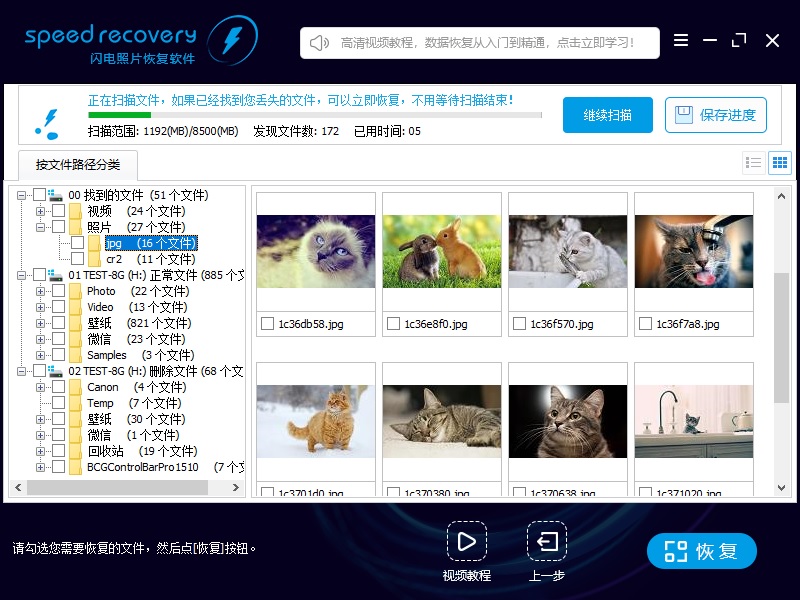
Task: Check the jpg (16 个文件) checkbox
Action: (x=78, y=243)
